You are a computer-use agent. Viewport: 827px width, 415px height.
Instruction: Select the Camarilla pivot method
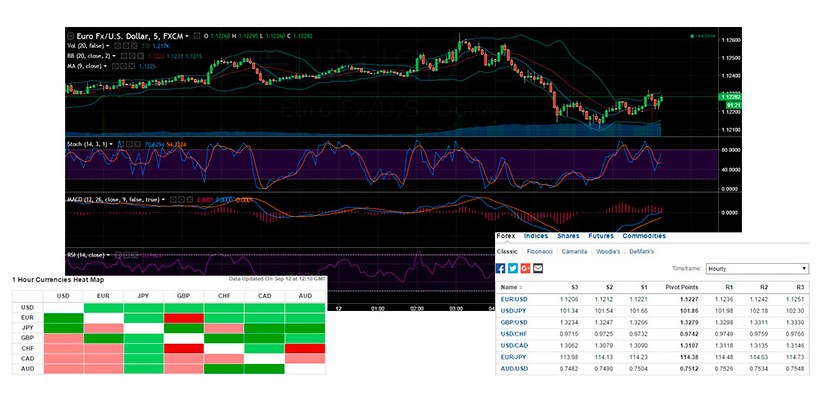pyautogui.click(x=574, y=252)
